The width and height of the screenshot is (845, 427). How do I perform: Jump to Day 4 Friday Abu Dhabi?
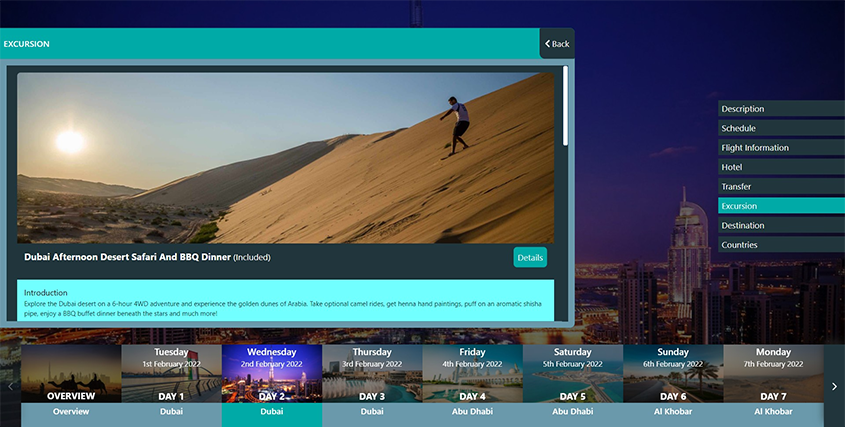pos(472,380)
